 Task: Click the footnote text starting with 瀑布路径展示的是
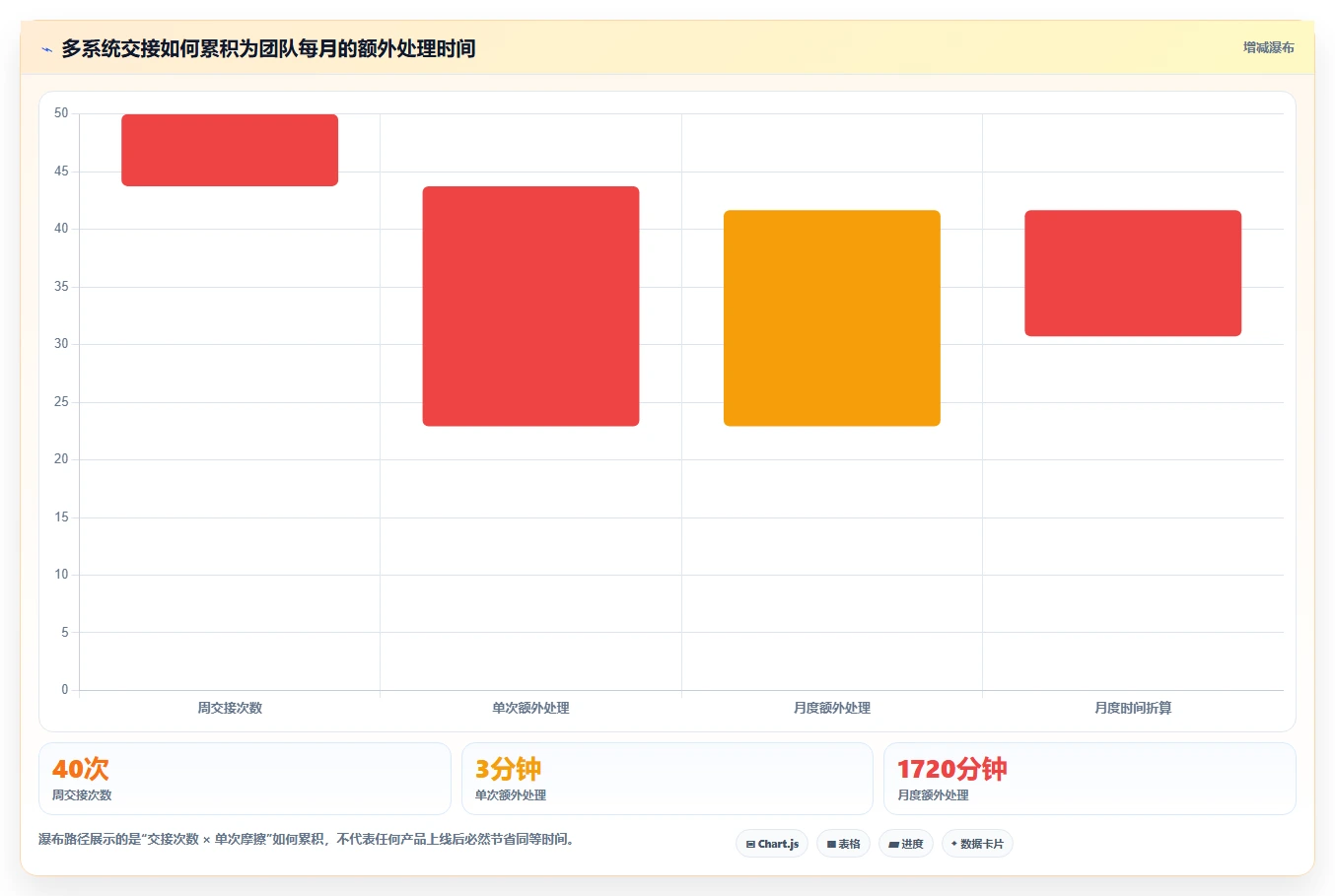(x=307, y=840)
